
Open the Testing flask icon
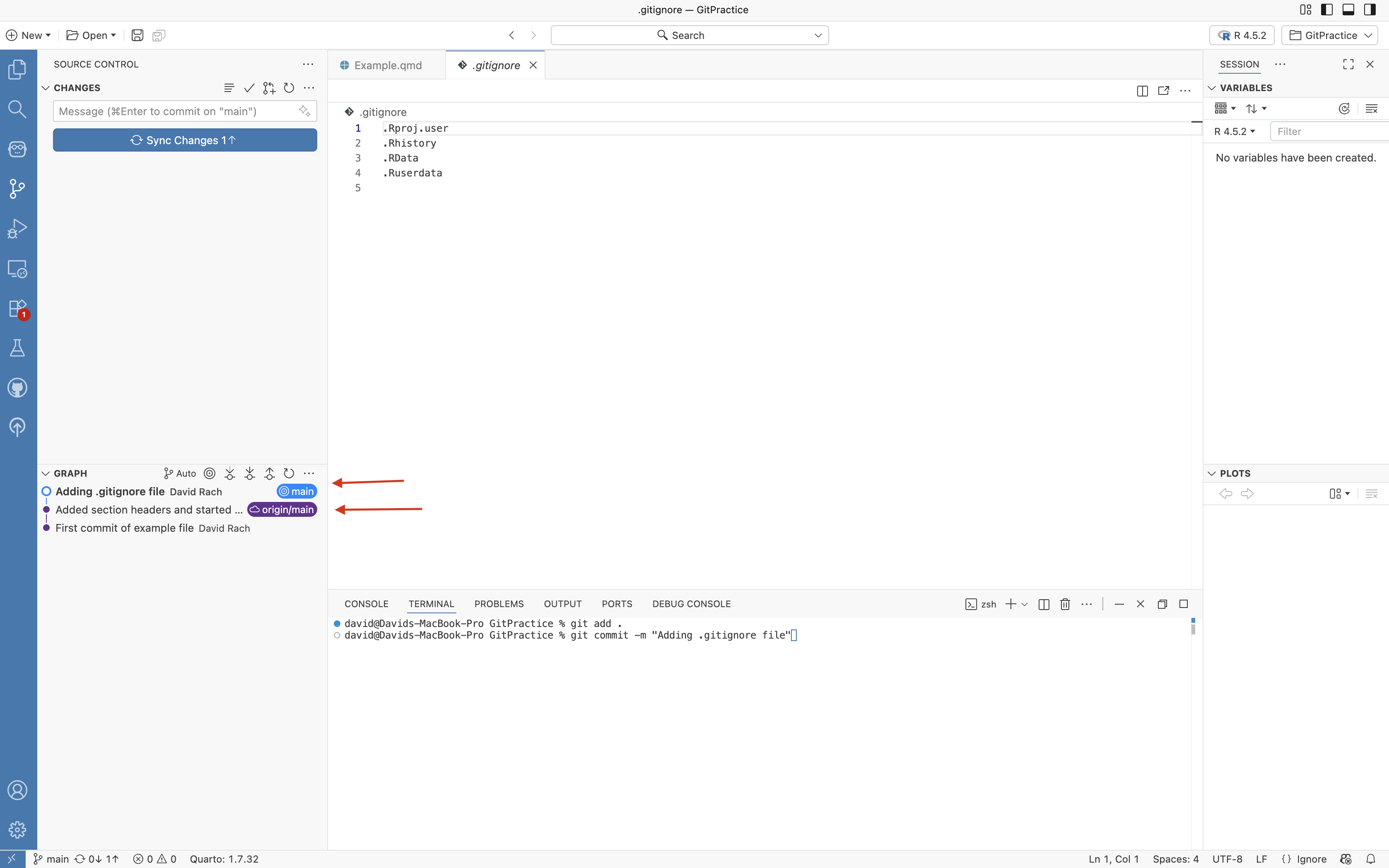click(17, 348)
